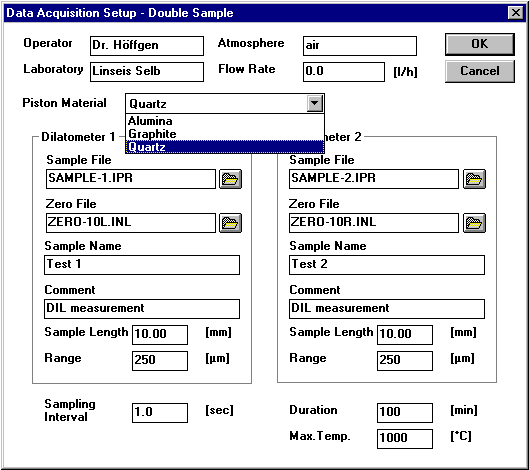
Task: Focus the Atmosphere field containing air
Action: 360,46
